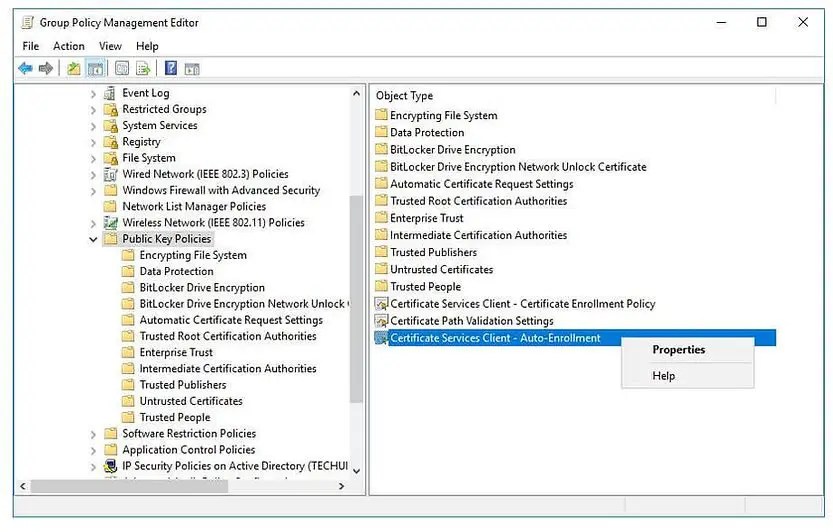833x532 pixels.
Task: Select Automatic Certificate Request Settings in tree
Action: [231, 320]
